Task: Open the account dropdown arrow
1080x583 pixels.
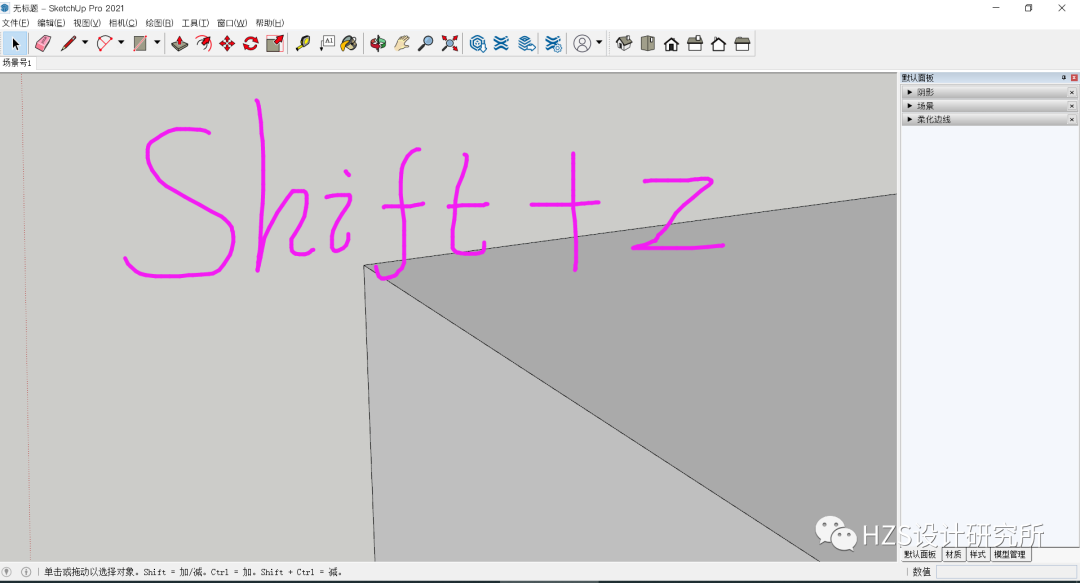Action: coord(599,43)
